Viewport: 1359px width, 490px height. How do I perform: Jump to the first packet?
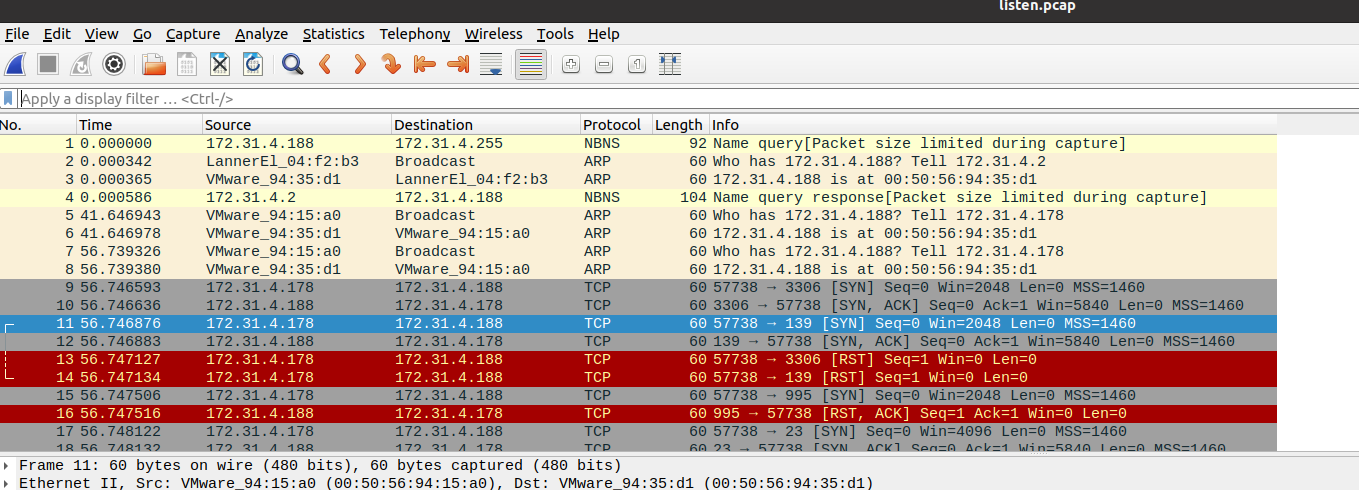tap(425, 65)
